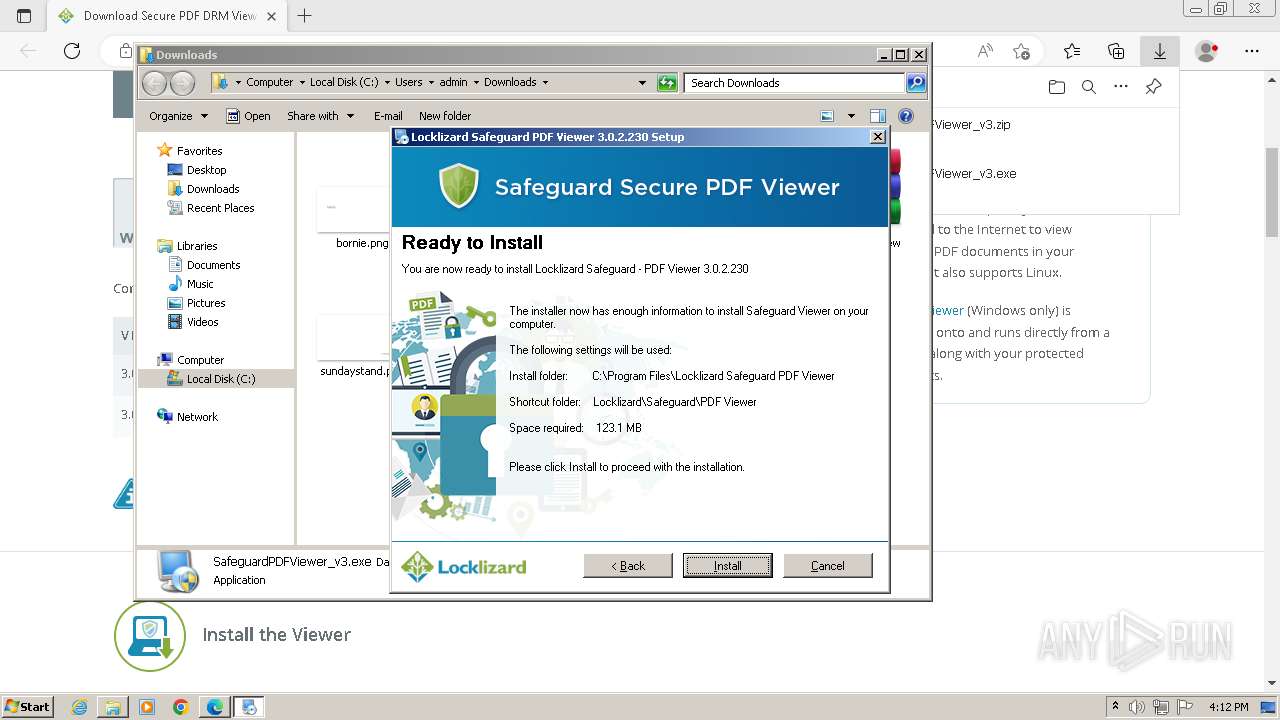Image resolution: width=1280 pixels, height=720 pixels.
Task: Open Edge tab actions menu icon
Action: coord(24,16)
